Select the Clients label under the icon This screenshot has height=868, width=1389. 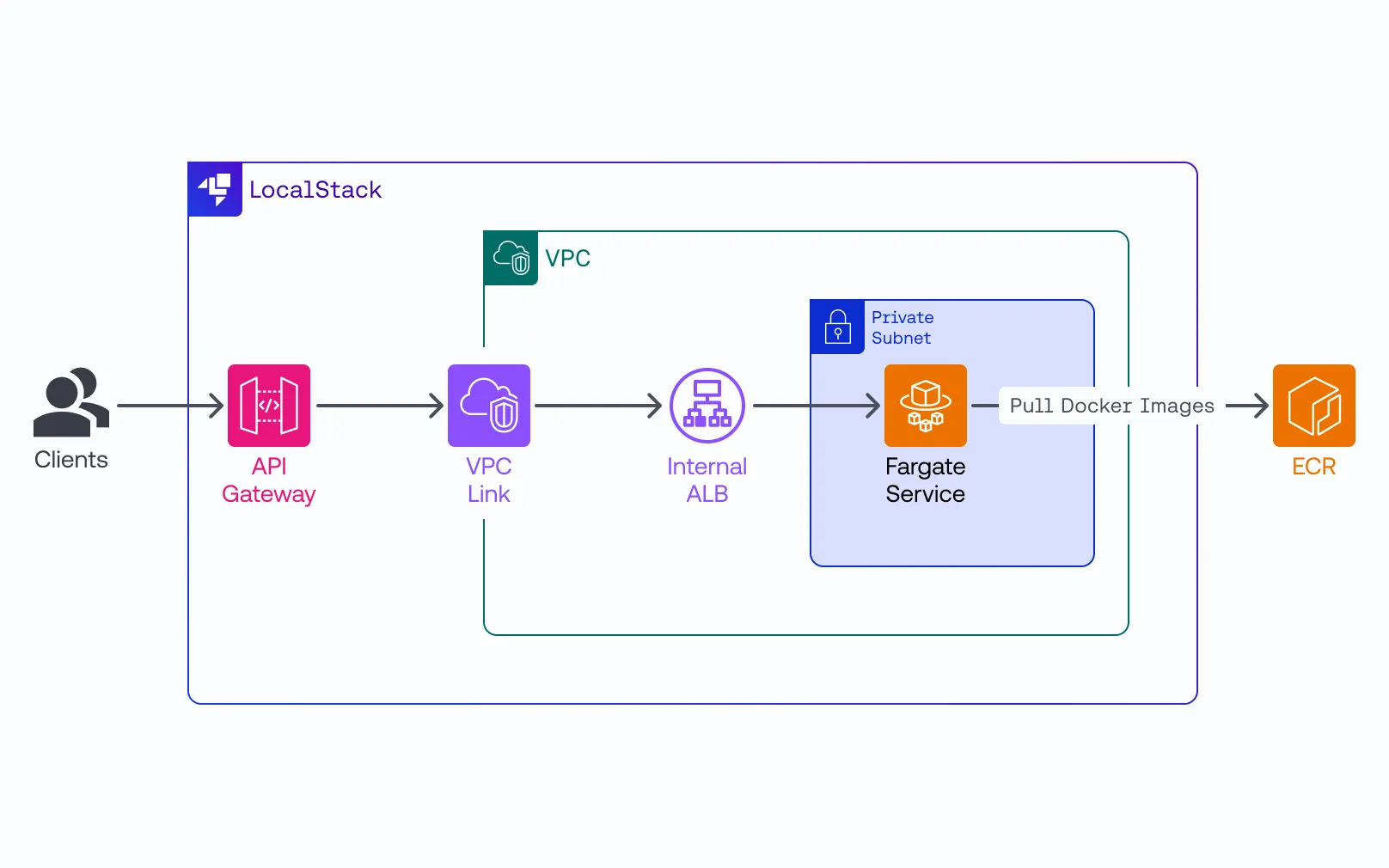tap(70, 460)
